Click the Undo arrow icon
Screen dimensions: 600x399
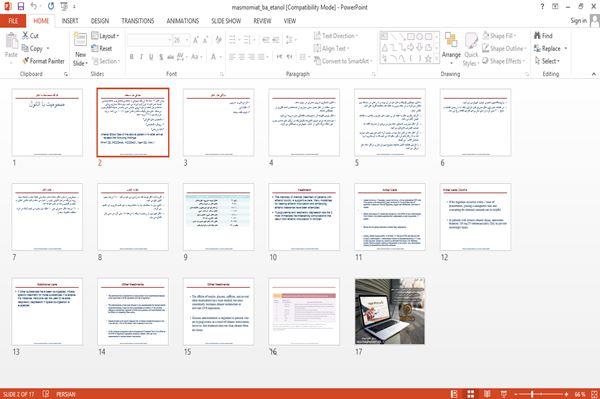pos(34,7)
